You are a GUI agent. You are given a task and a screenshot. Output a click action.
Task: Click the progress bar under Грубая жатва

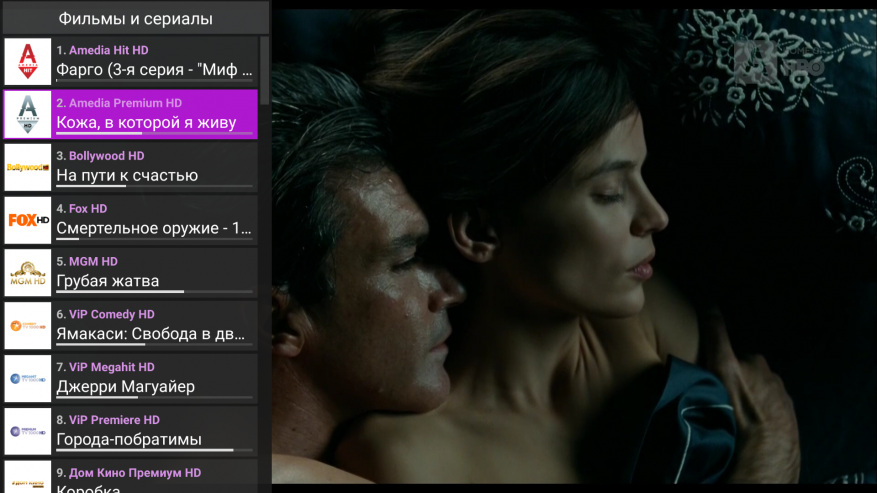[154, 292]
